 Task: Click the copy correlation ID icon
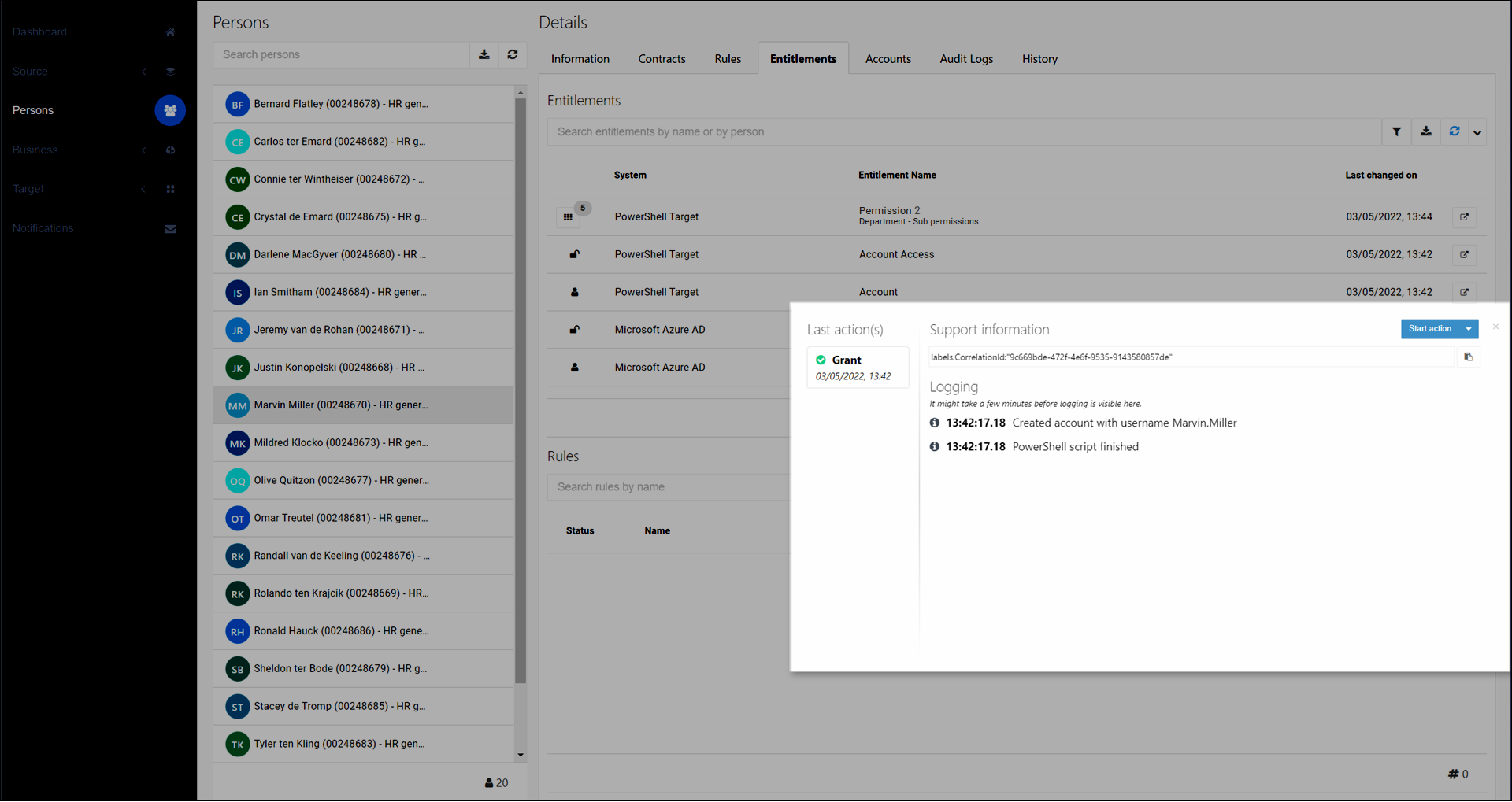1468,357
